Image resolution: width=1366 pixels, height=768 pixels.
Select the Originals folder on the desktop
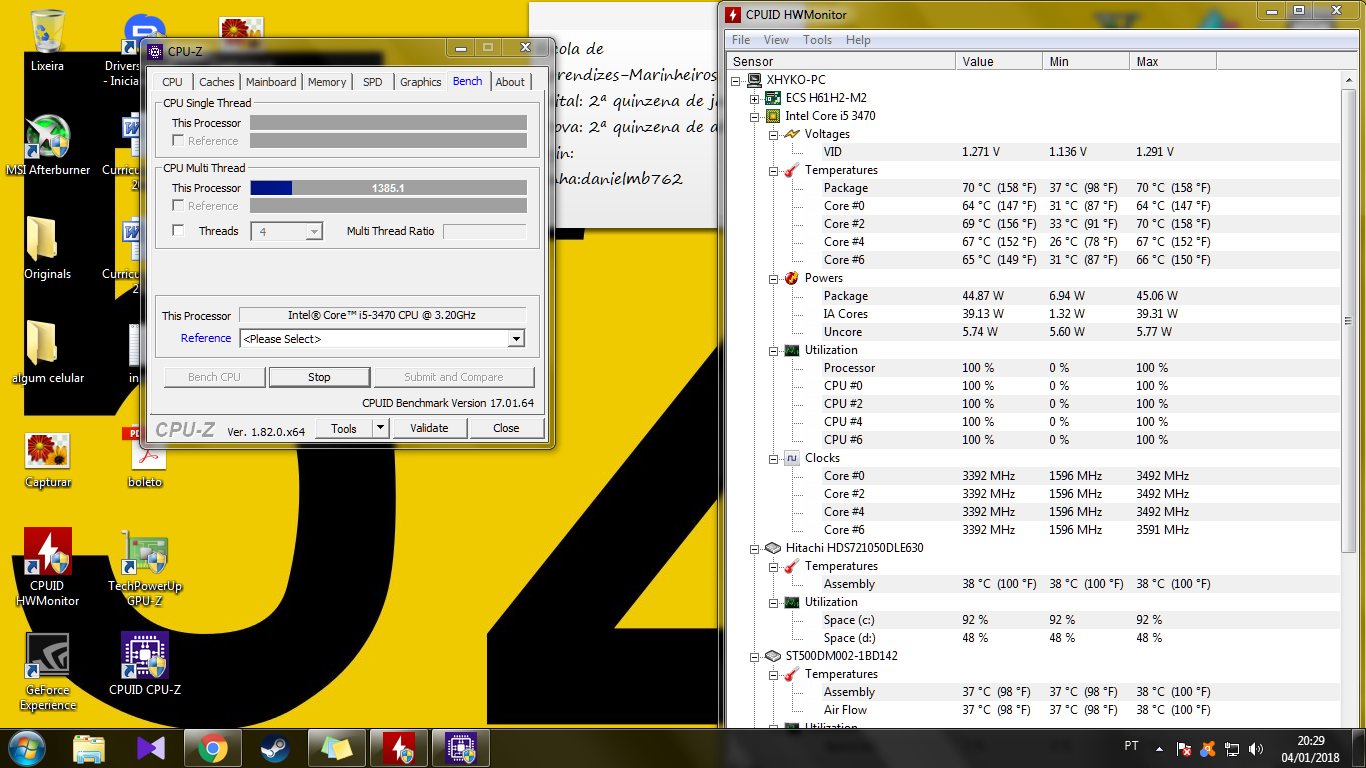point(47,249)
